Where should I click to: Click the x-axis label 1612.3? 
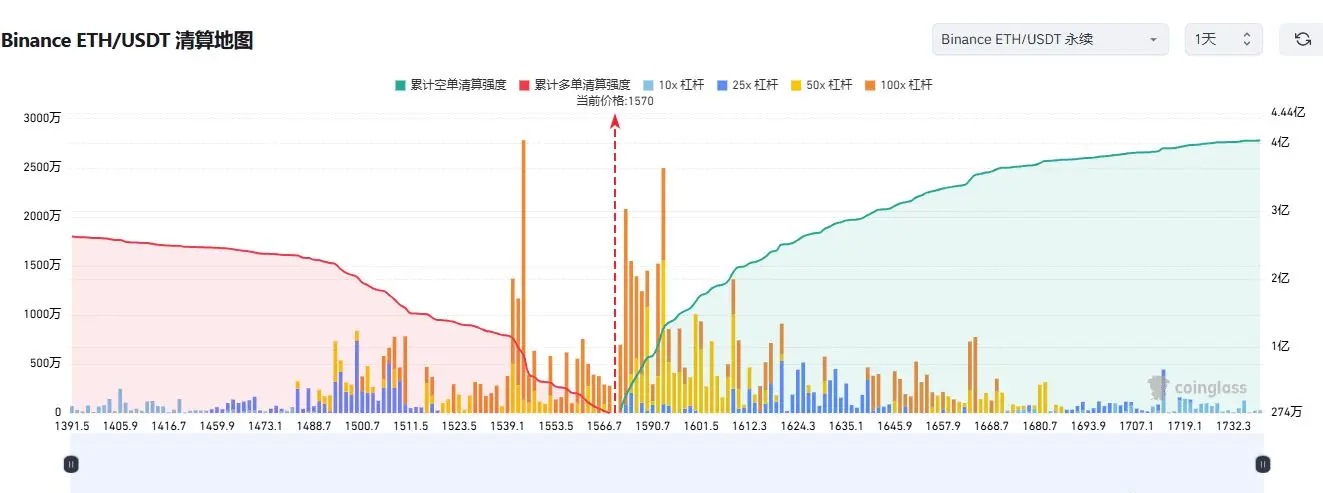pyautogui.click(x=749, y=426)
